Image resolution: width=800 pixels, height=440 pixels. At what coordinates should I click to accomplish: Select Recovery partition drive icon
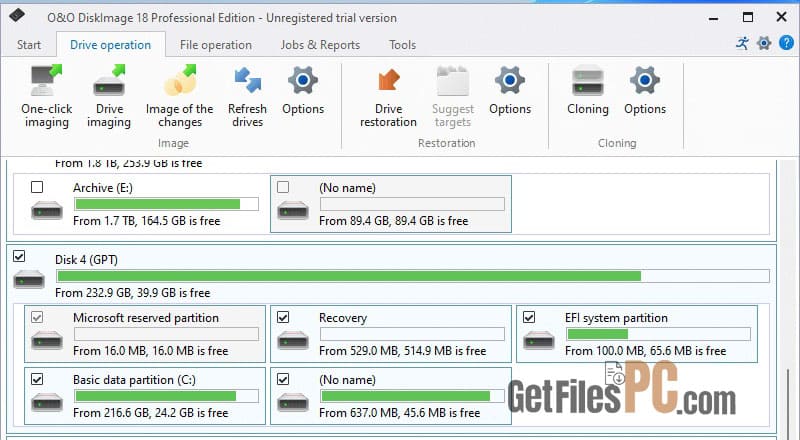click(x=293, y=340)
